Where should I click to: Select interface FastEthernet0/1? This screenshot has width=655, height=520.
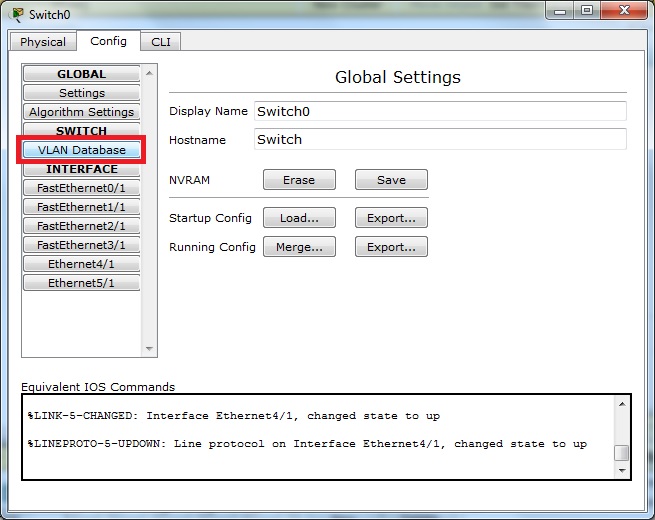(x=81, y=188)
